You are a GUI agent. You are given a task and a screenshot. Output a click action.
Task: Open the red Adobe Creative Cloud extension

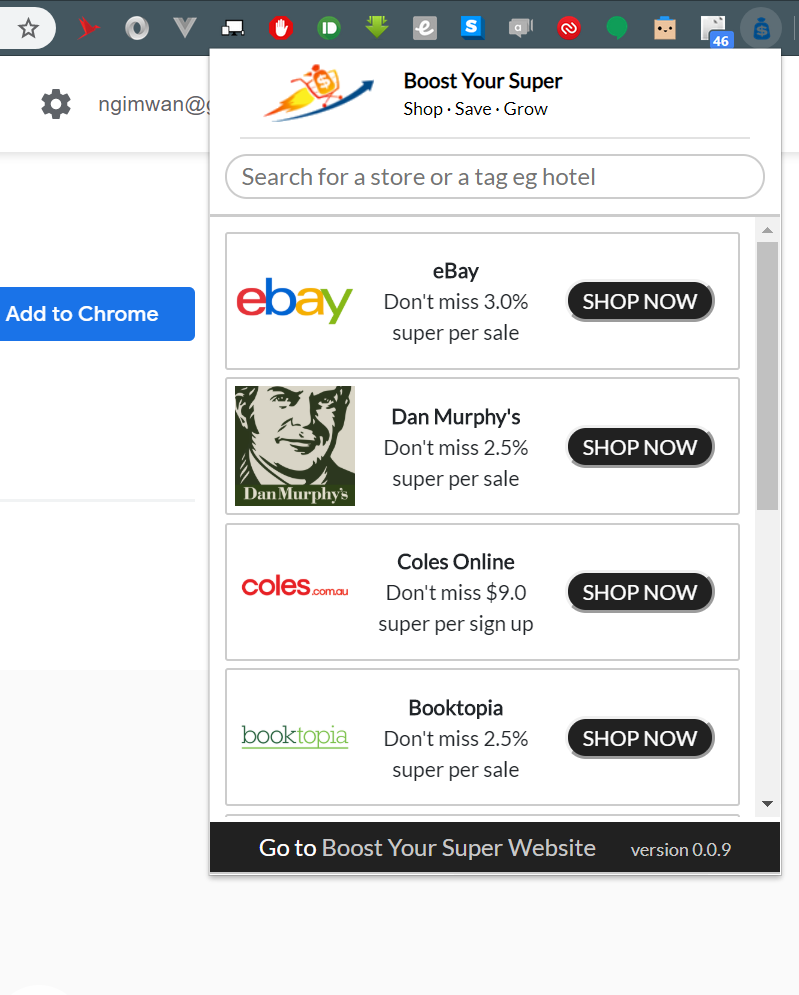pyautogui.click(x=569, y=28)
